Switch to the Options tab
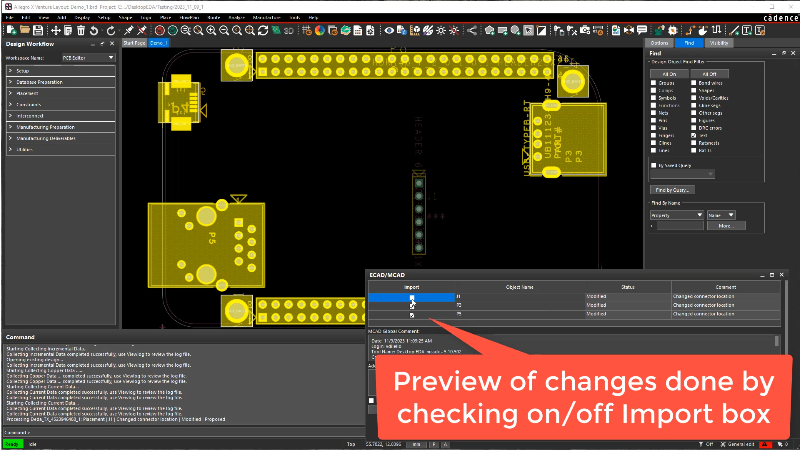Viewport: 800px width, 450px height. coord(659,44)
